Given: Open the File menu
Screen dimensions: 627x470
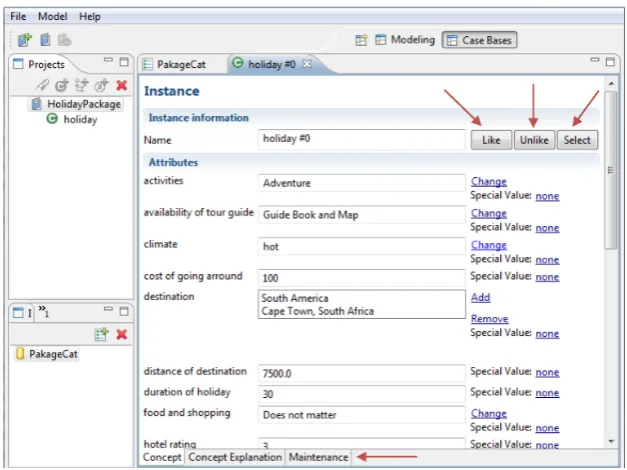Looking at the screenshot, I should [18, 16].
